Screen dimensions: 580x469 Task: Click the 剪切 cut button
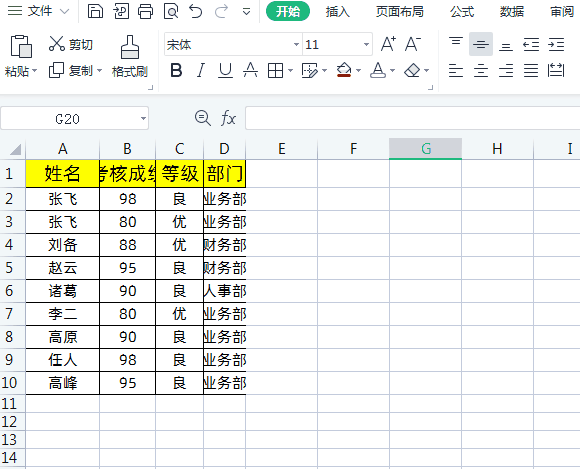pyautogui.click(x=71, y=44)
